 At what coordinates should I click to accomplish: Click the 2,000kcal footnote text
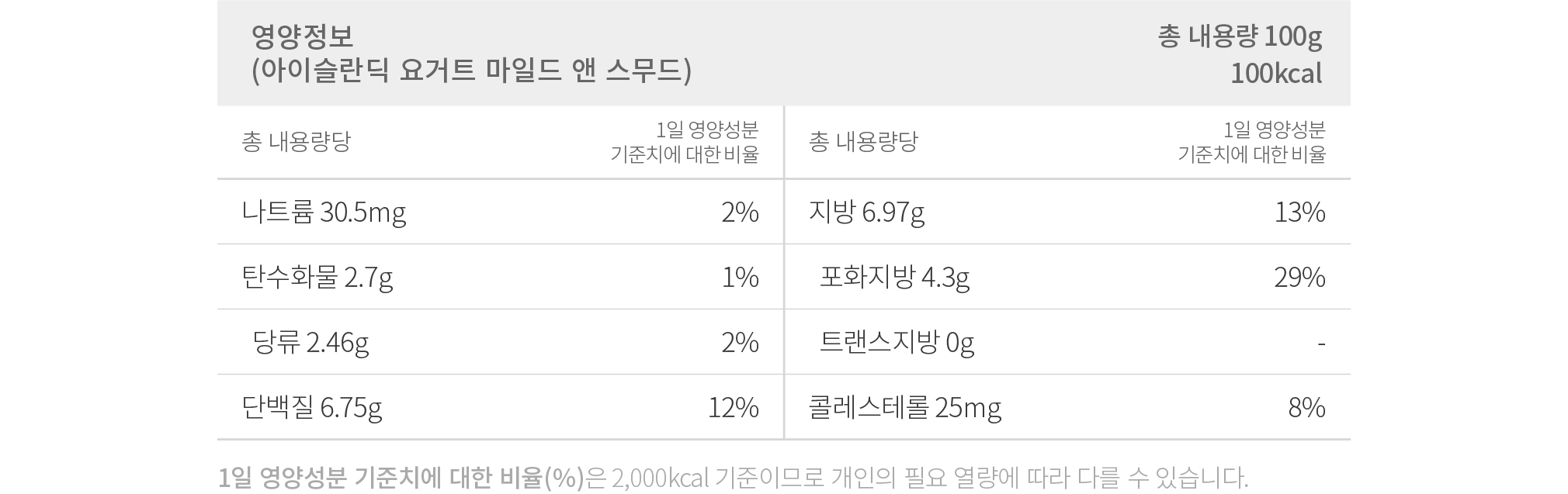click(661, 478)
